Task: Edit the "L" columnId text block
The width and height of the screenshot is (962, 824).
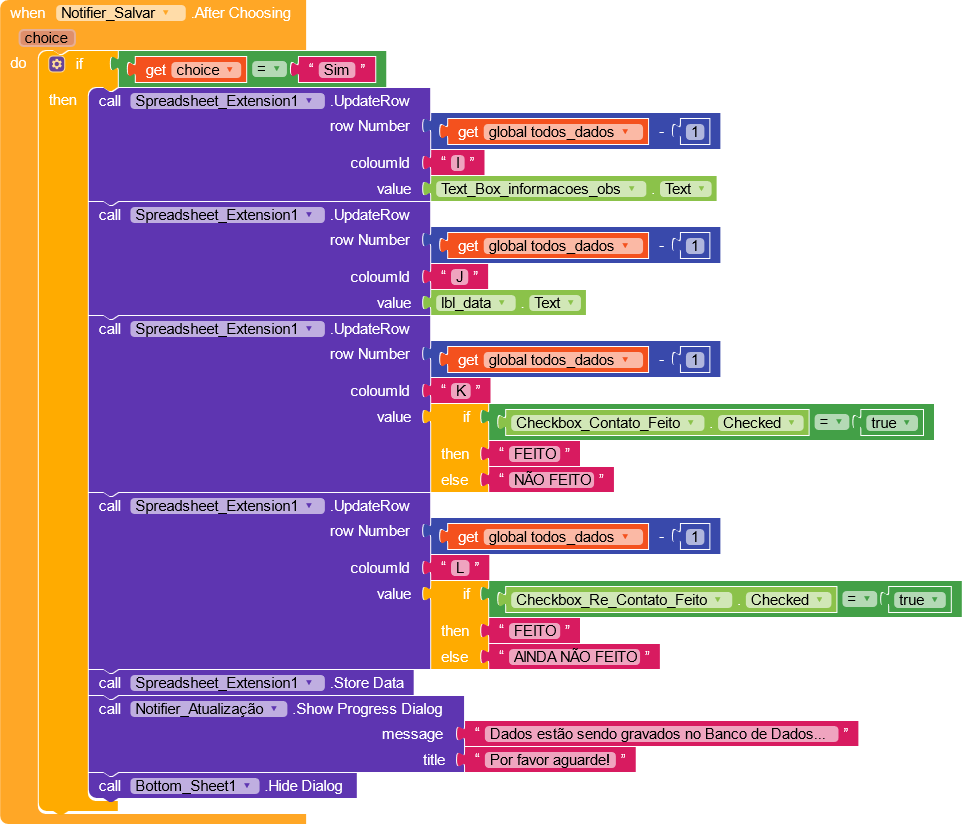Action: tap(460, 568)
